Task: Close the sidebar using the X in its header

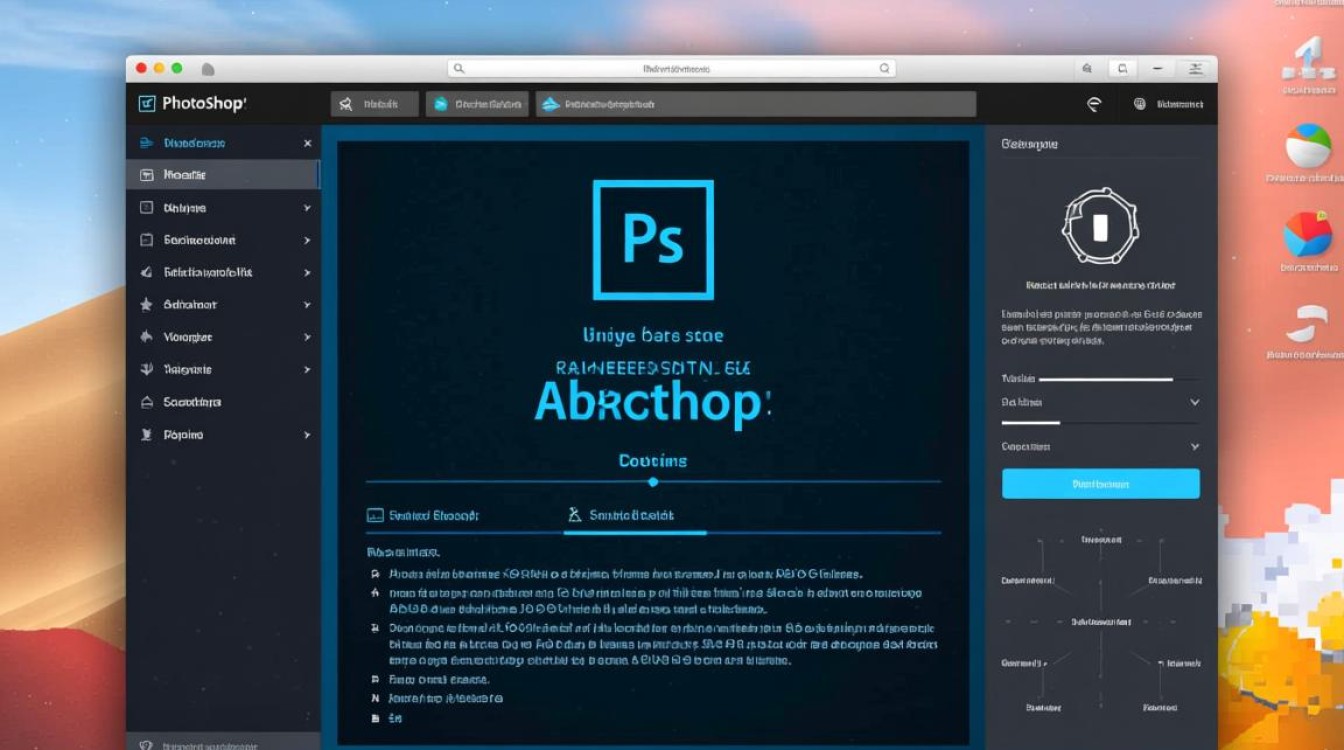Action: pyautogui.click(x=307, y=143)
